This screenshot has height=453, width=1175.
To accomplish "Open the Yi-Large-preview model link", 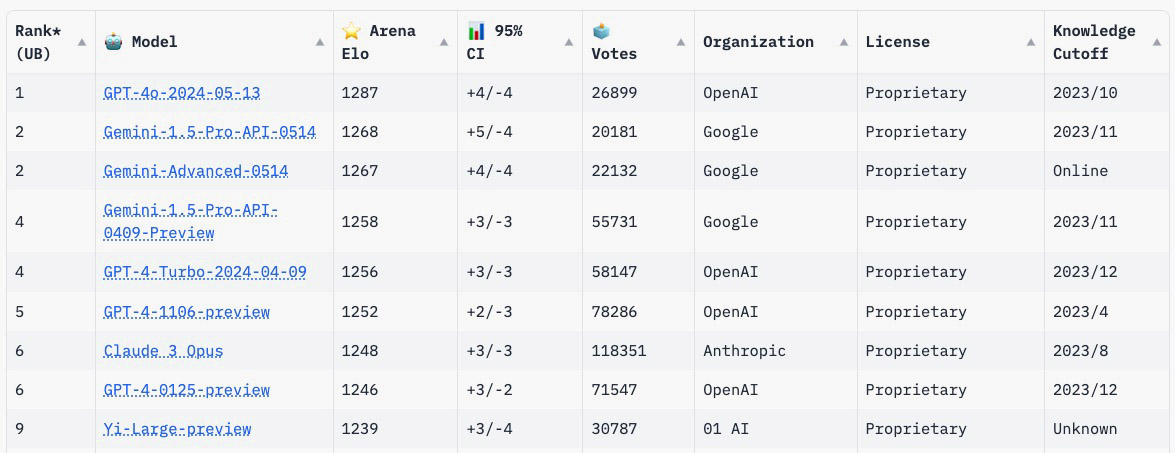I will pos(177,429).
